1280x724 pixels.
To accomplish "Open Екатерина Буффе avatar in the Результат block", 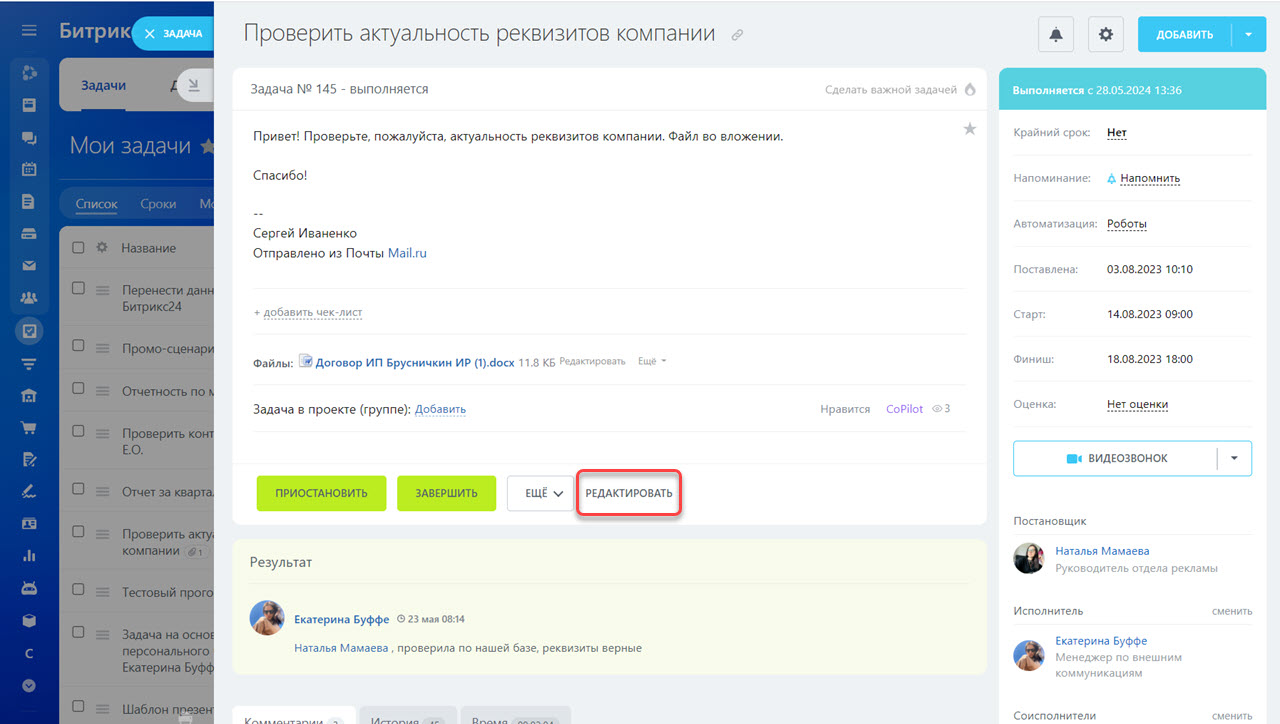I will [266, 618].
